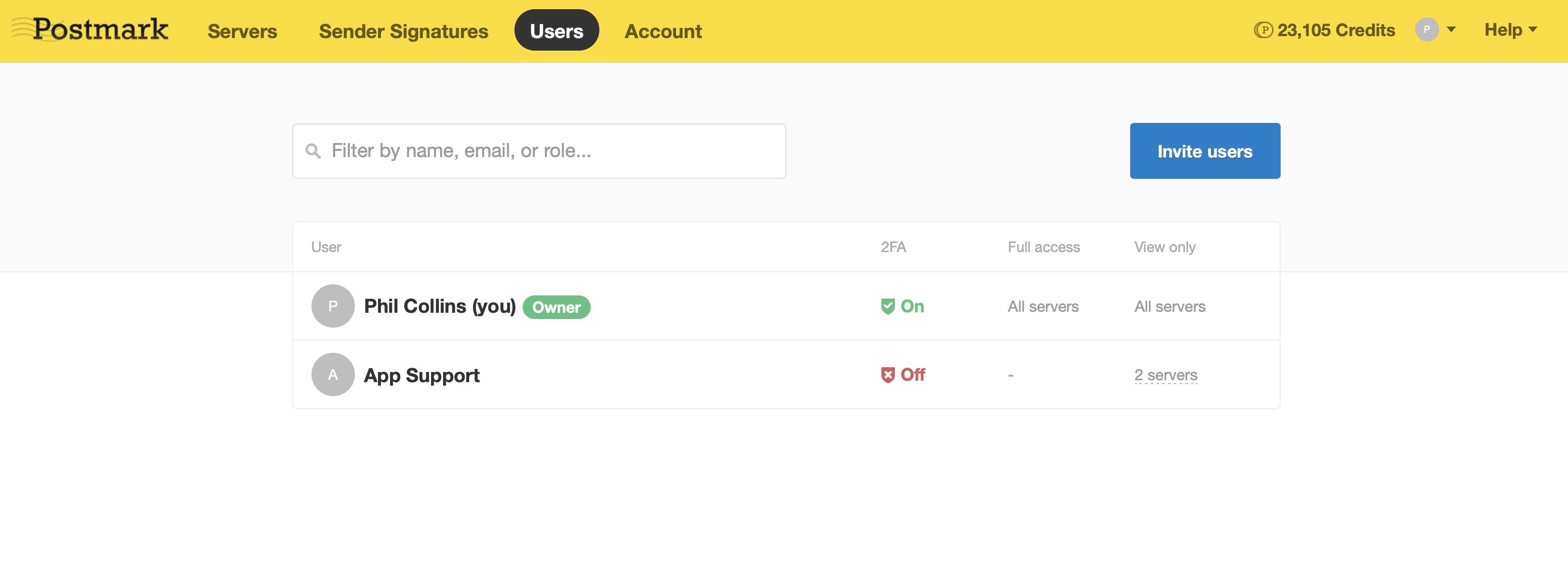
Task: Click App Support's avatar circle
Action: (332, 375)
